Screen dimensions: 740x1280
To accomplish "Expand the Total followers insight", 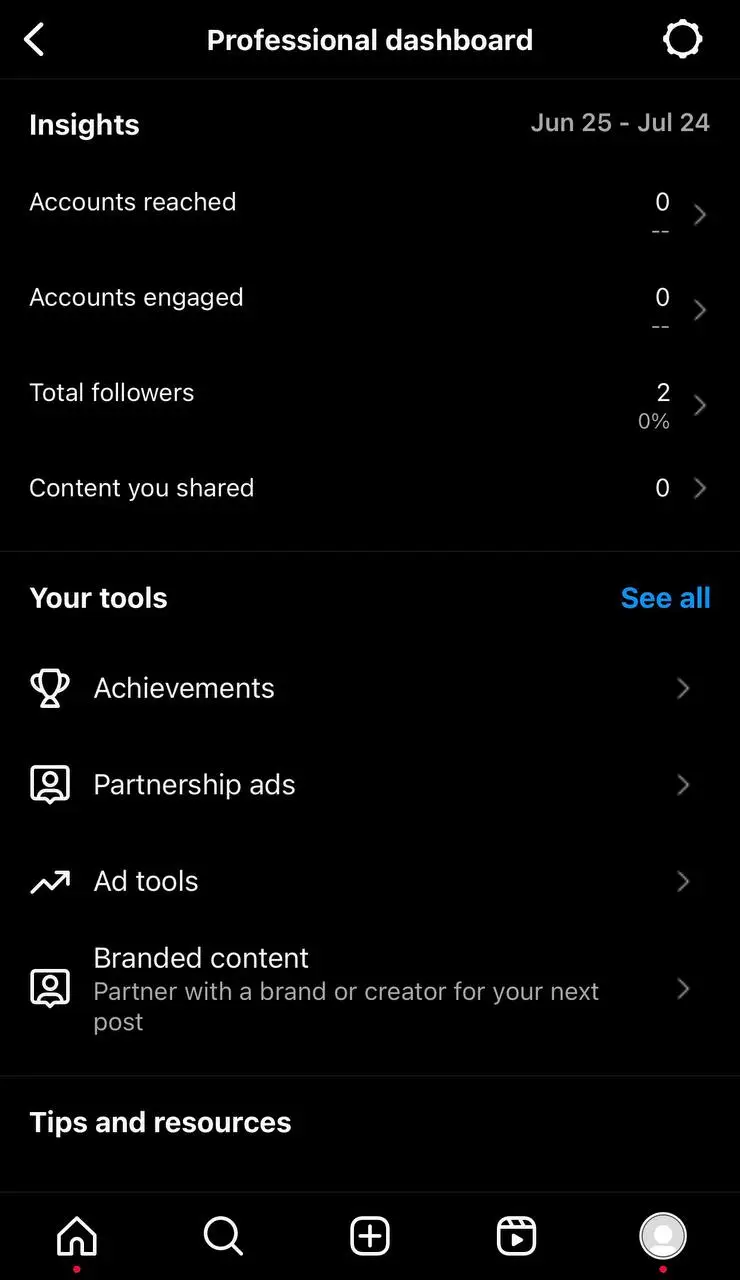I will (370, 400).
